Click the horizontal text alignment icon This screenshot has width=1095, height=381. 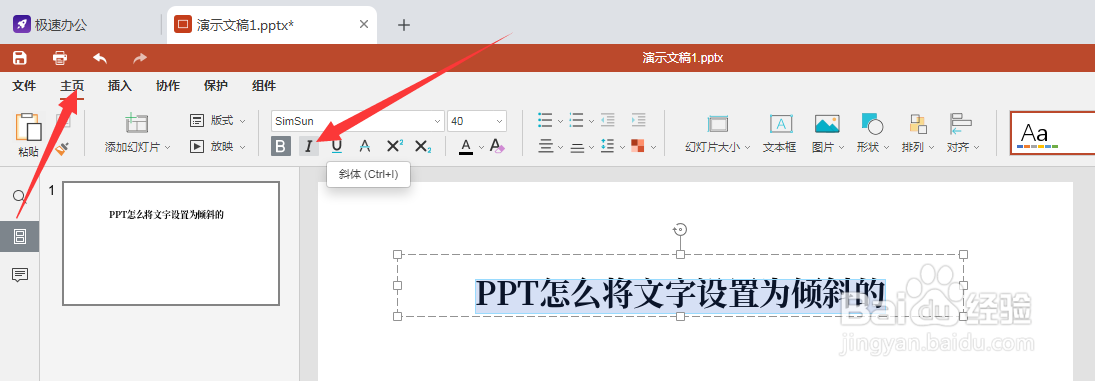(545, 147)
